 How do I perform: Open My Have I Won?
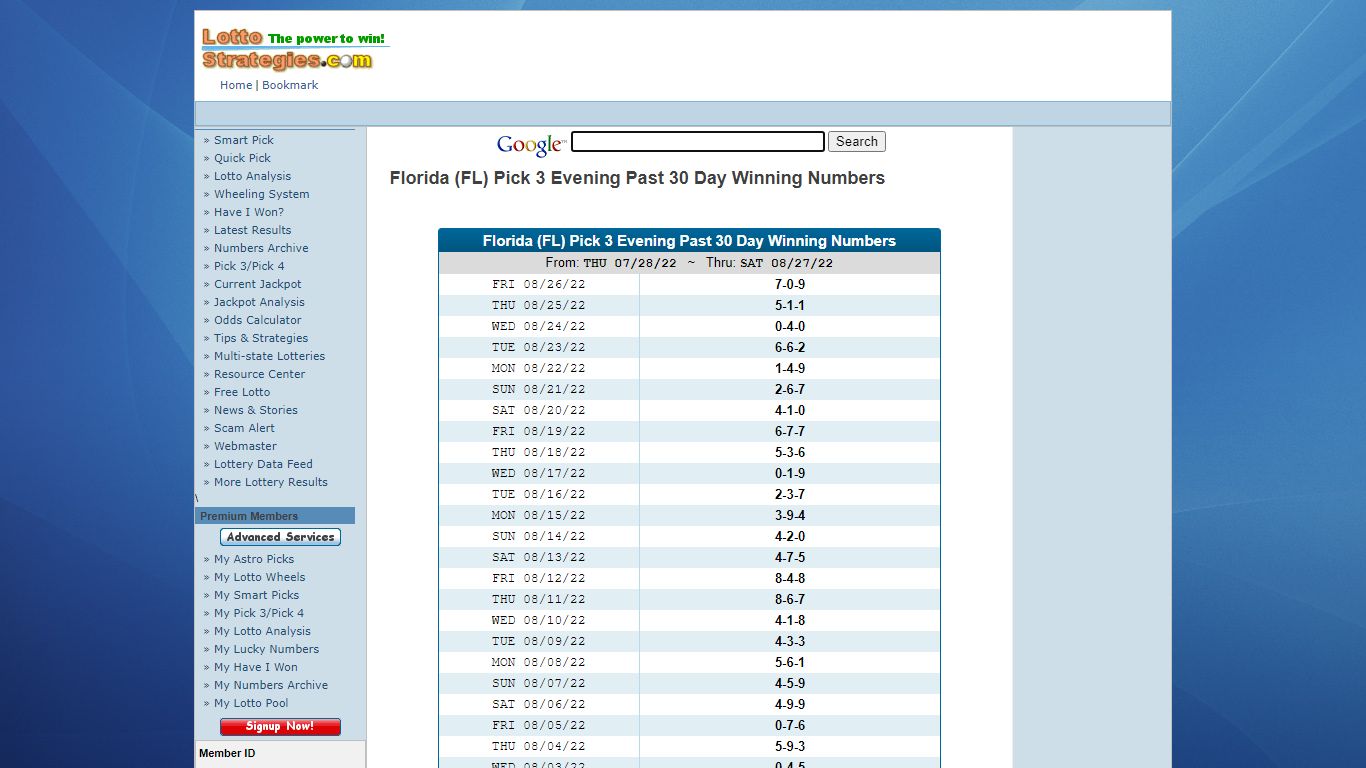click(255, 667)
